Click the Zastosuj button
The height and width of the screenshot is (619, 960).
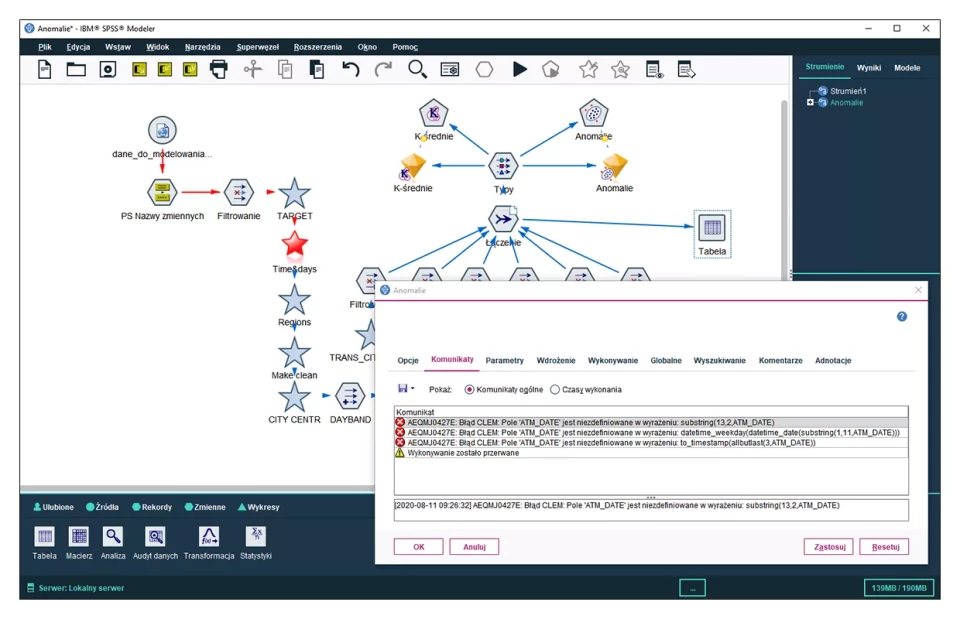pyautogui.click(x=828, y=547)
